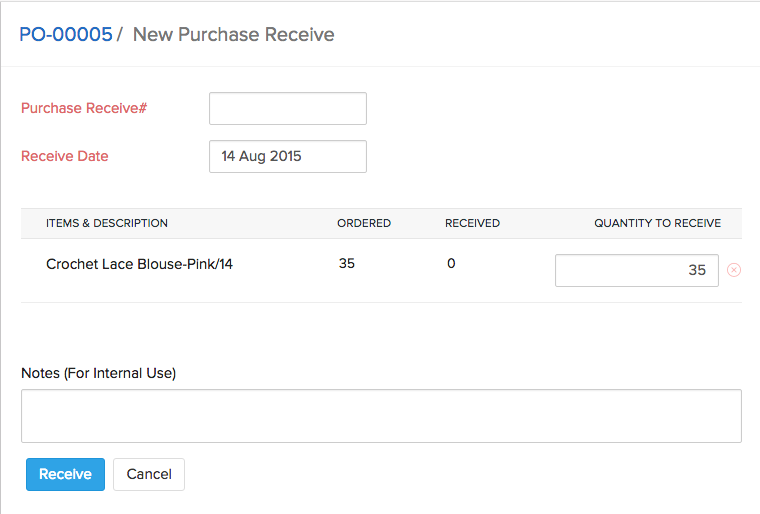Click the Quantity to Receive input box
760x514 pixels.
coord(636,270)
